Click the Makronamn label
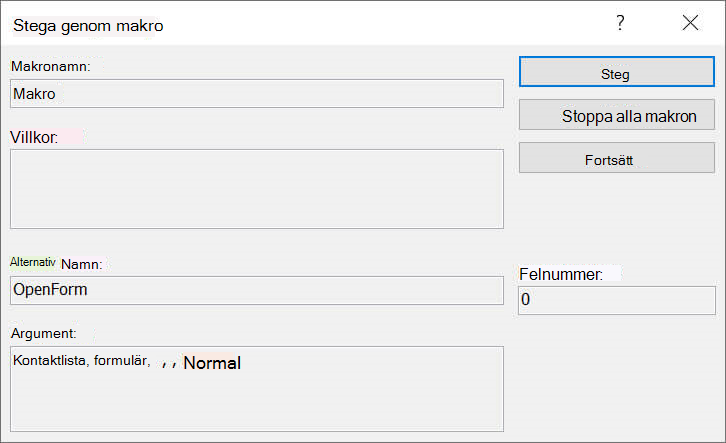 pos(51,66)
